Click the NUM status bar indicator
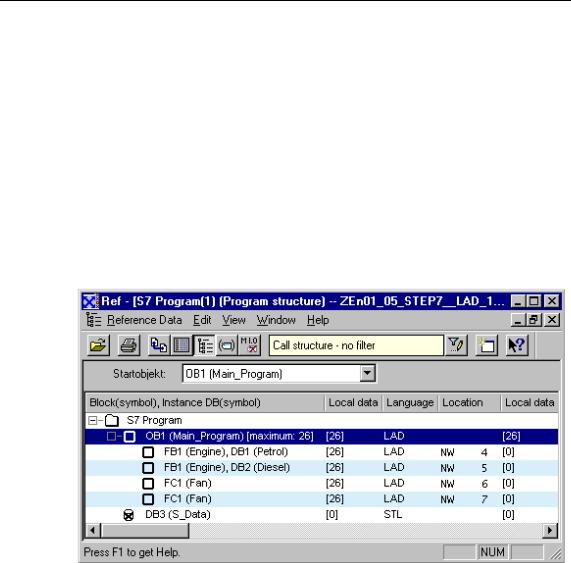 coord(492,552)
